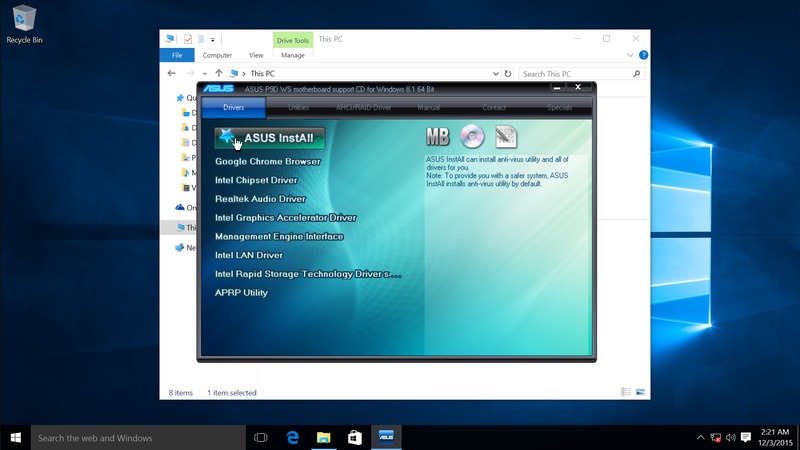Click the CD disc browse icon
The height and width of the screenshot is (450, 800).
(x=472, y=137)
